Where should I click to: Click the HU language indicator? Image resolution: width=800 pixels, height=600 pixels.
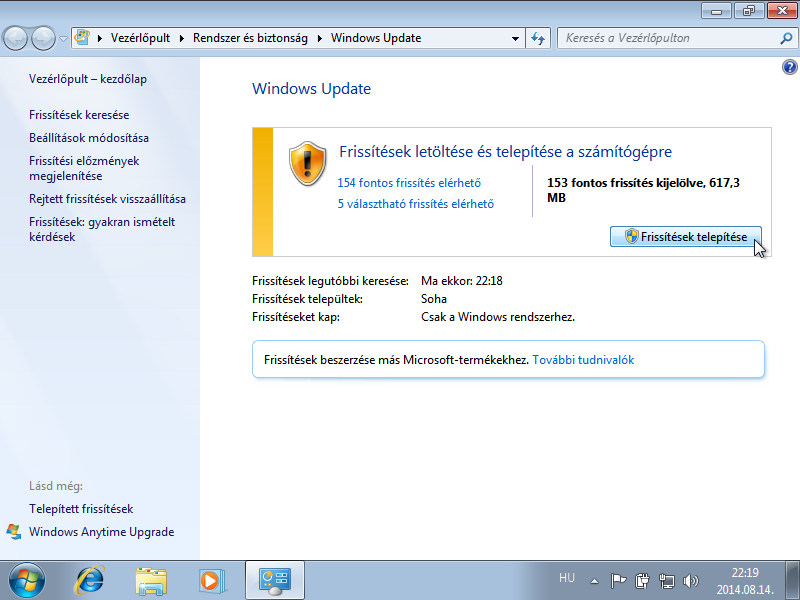pos(567,578)
